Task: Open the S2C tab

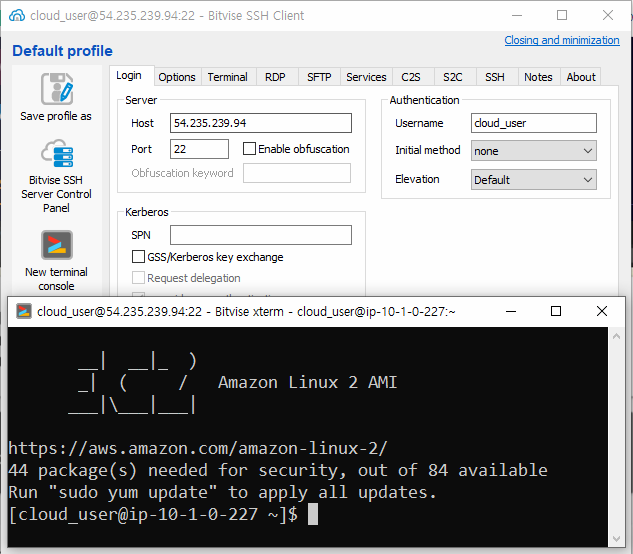Action: (x=453, y=77)
